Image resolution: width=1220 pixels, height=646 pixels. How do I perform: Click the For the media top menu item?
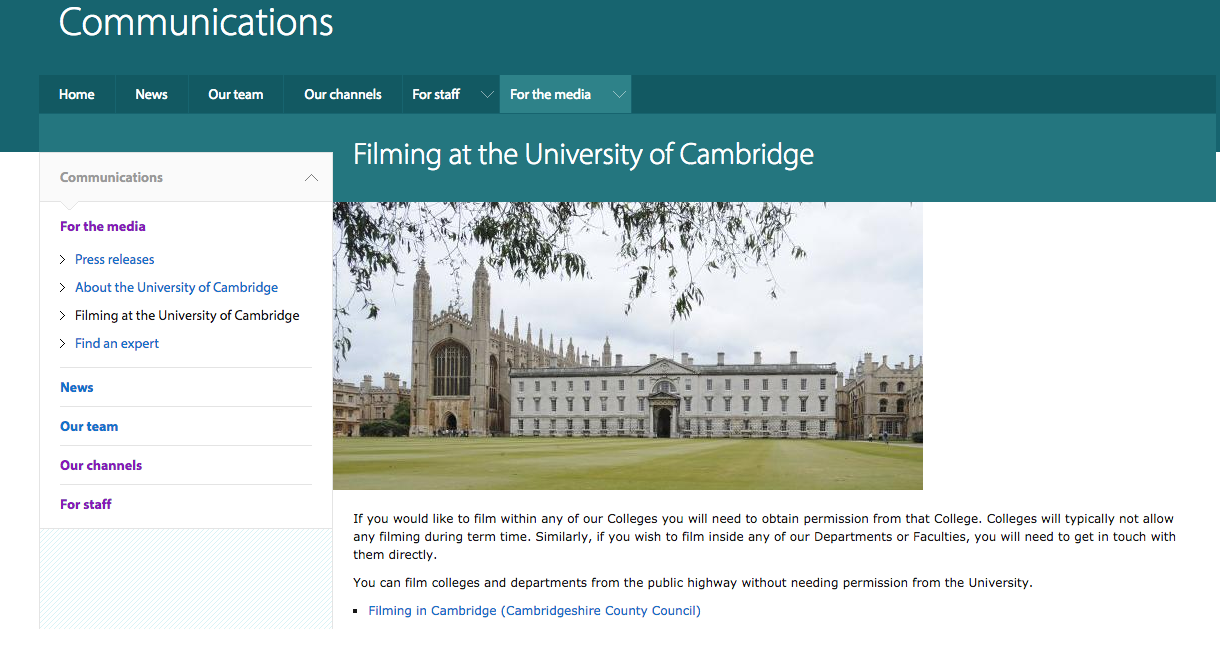pyautogui.click(x=550, y=95)
